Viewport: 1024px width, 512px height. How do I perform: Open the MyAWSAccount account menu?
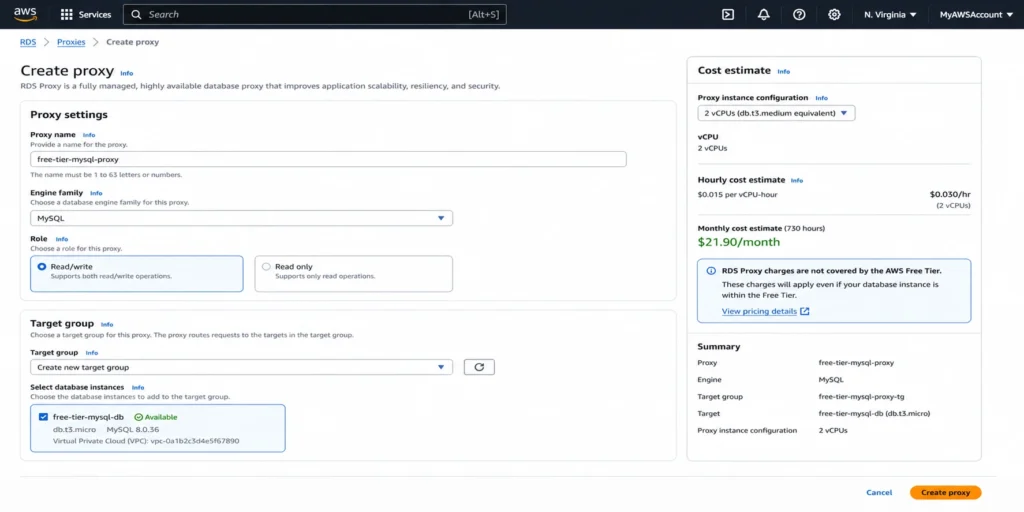coord(976,14)
